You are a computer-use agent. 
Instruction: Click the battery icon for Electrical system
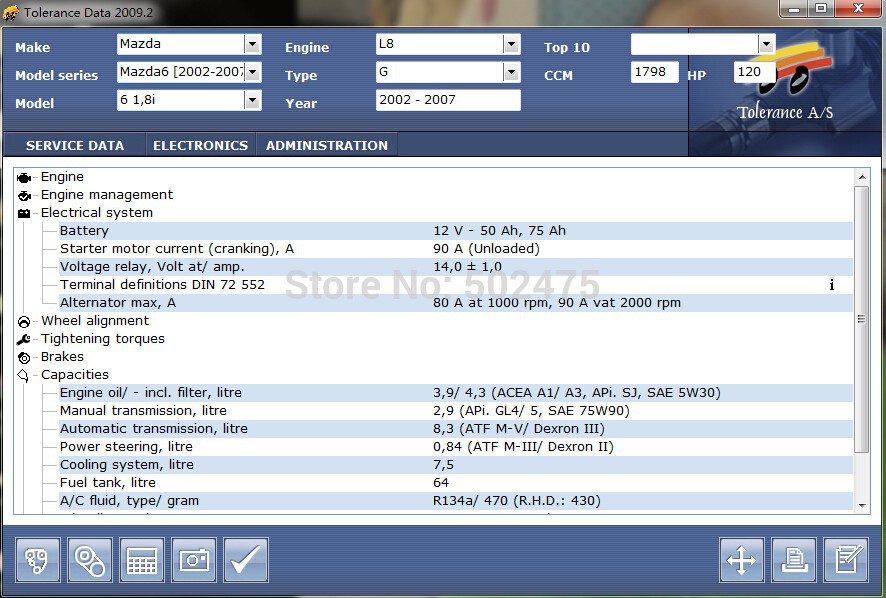pyautogui.click(x=24, y=213)
